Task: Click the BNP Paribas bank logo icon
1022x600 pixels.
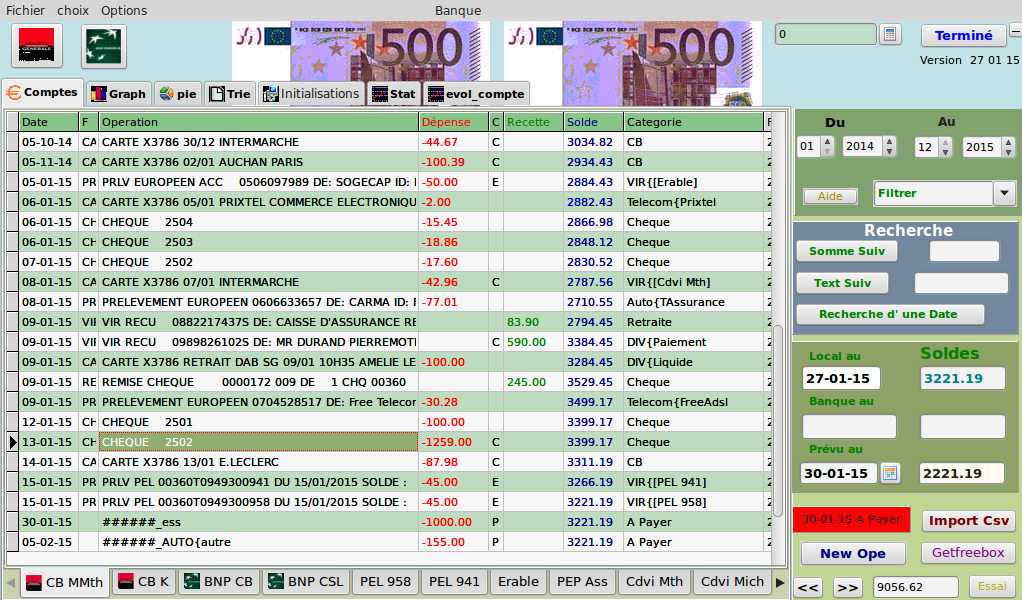Action: point(104,47)
